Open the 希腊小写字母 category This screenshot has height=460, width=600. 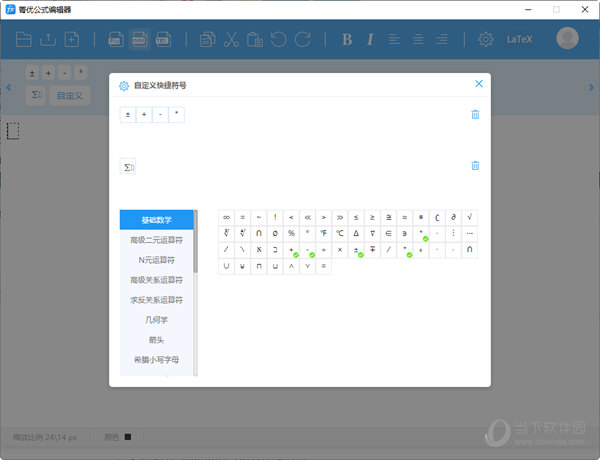click(x=157, y=359)
